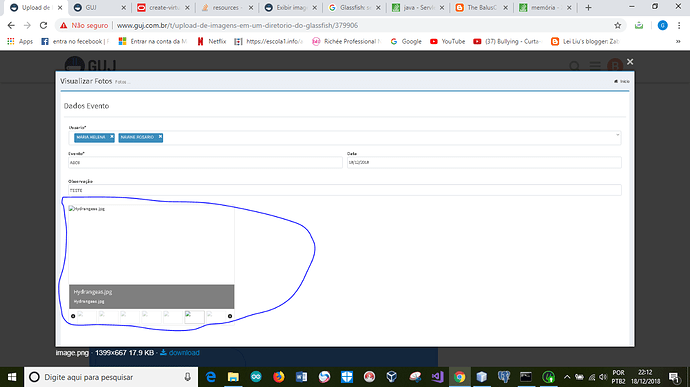The image size is (690, 387).
Task: Click the Evento input field
Action: coord(205,162)
